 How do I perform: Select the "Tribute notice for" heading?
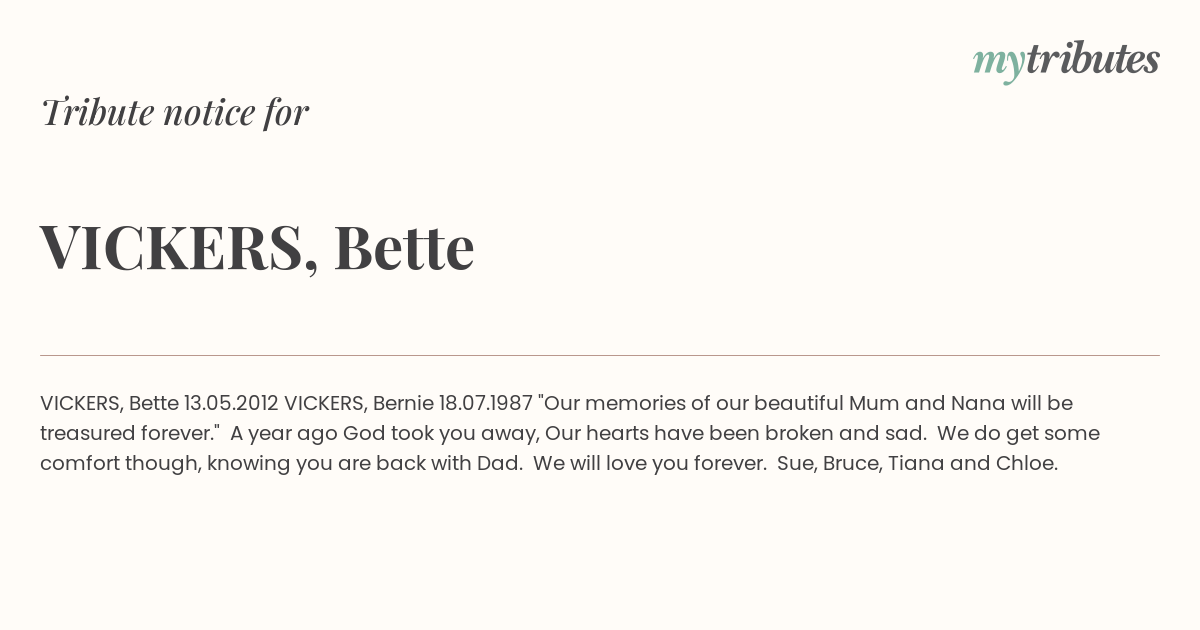point(174,112)
